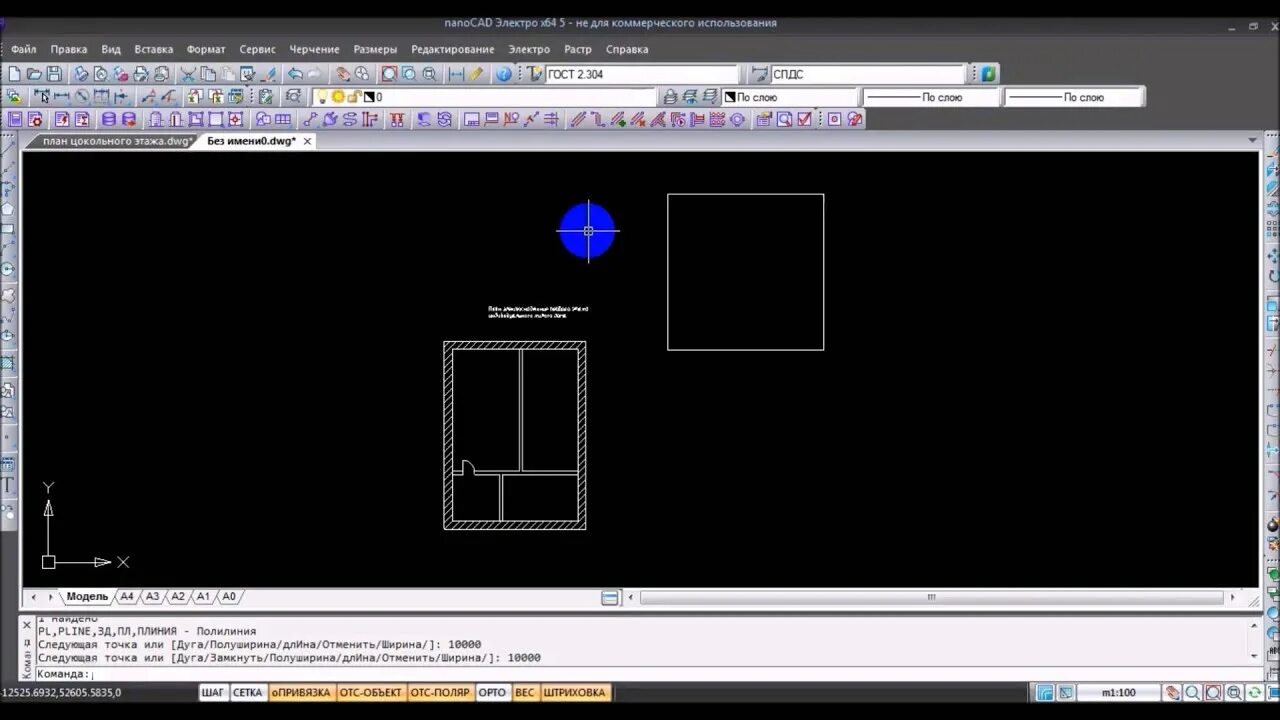Open the Справка menu
Screen dimensions: 1280x720
[627, 49]
